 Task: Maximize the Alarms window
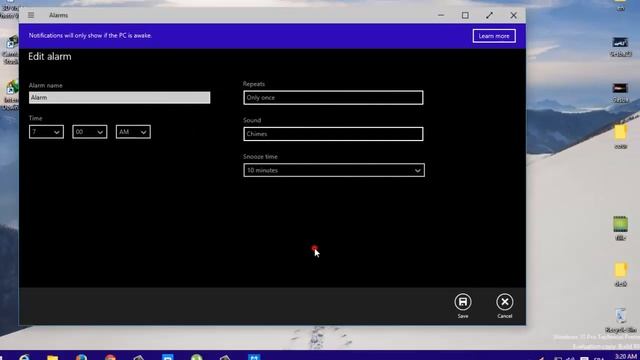(465, 15)
